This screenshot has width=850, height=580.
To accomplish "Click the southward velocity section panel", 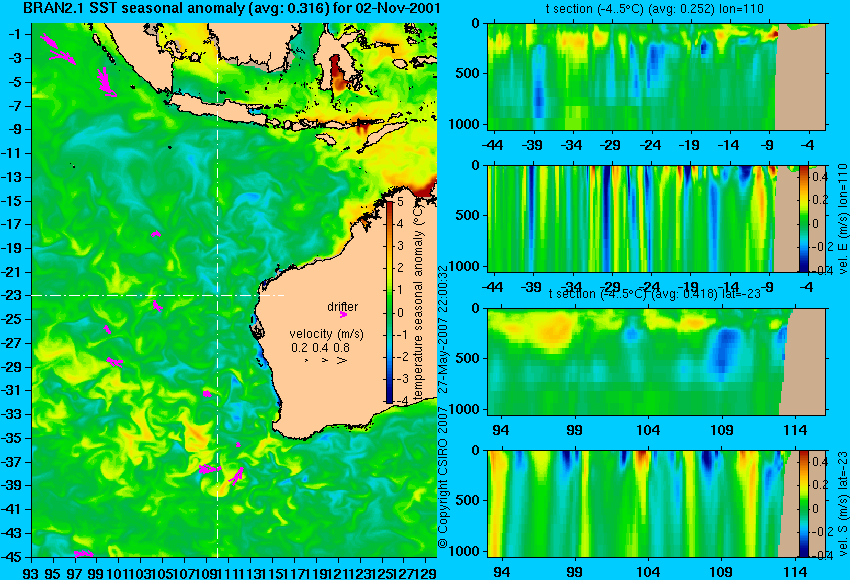I will (656, 504).
